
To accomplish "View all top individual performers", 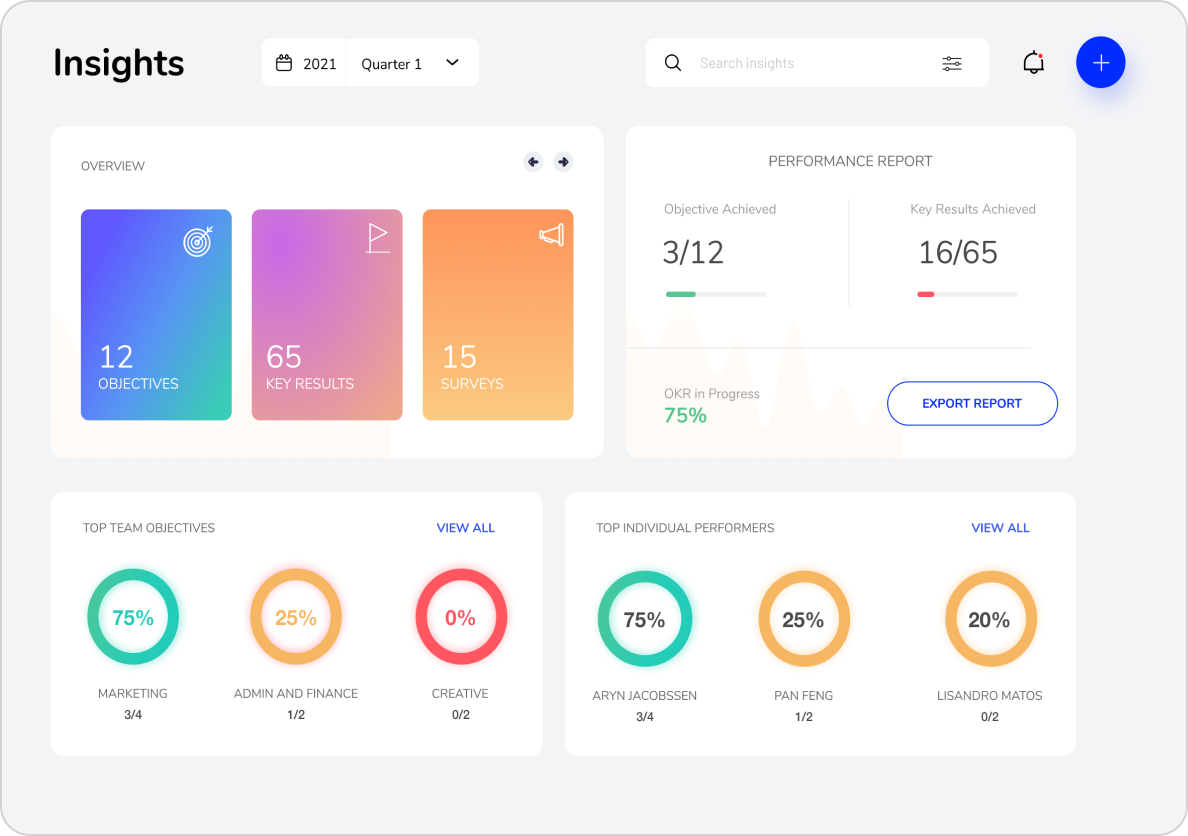I will pyautogui.click(x=1000, y=528).
